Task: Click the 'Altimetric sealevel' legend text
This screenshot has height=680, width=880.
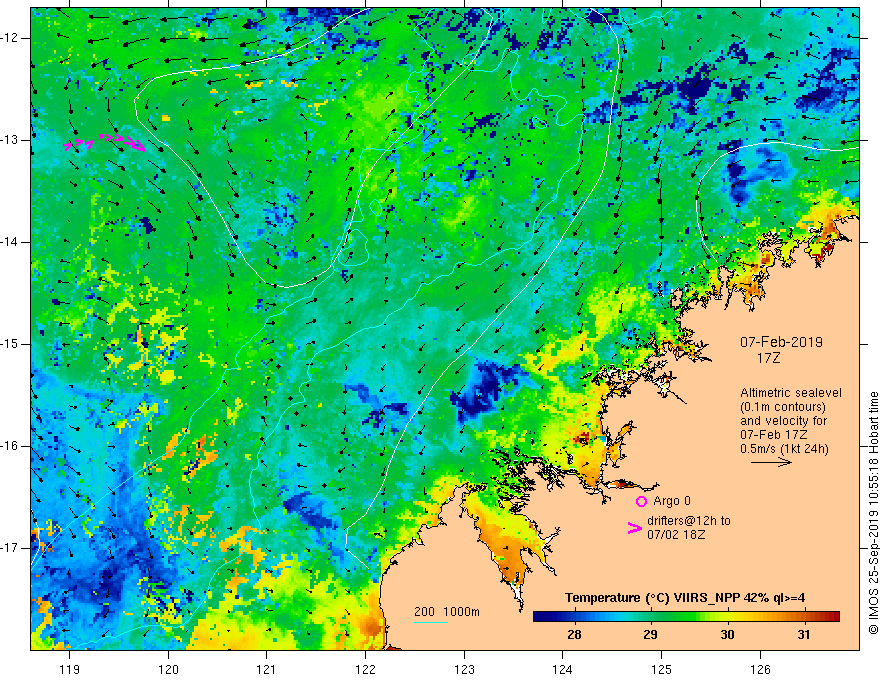Action: coord(791,393)
